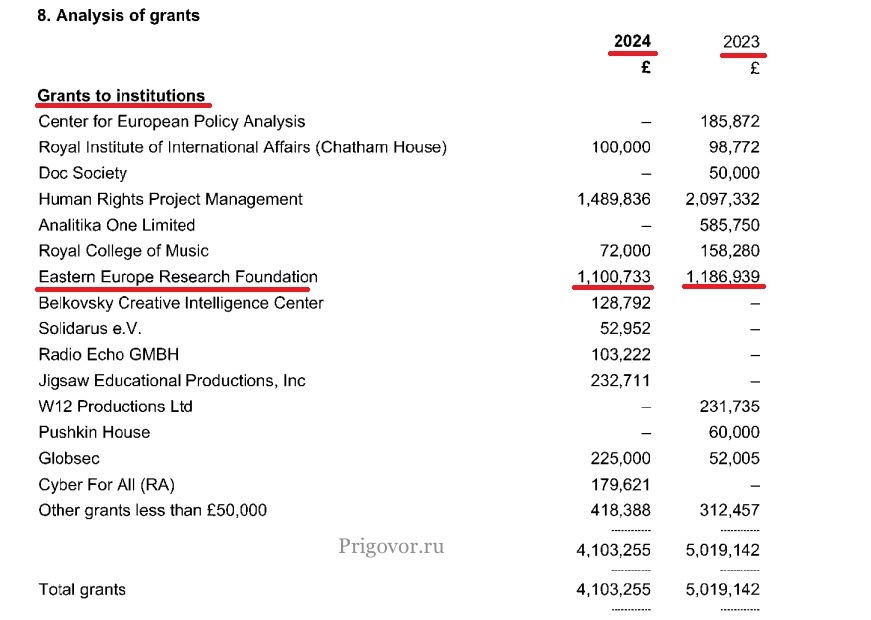Screen dimensions: 871x620
Task: Select the underlined 2023 column header
Action: (x=741, y=43)
